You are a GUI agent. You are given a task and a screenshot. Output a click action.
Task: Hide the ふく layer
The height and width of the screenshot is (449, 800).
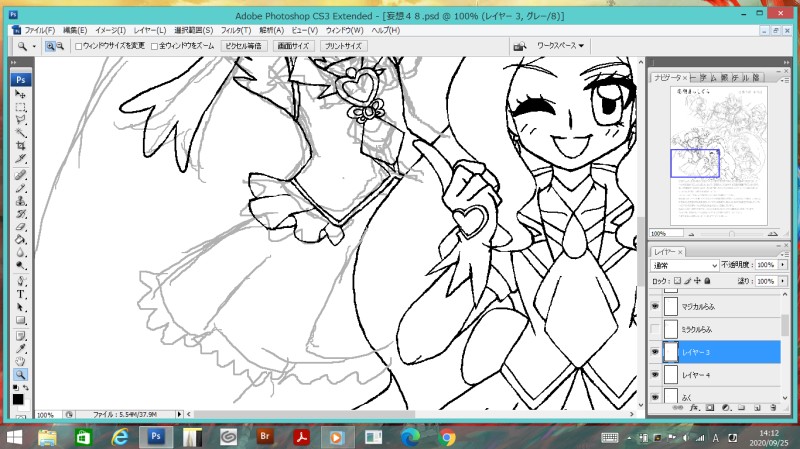click(655, 396)
